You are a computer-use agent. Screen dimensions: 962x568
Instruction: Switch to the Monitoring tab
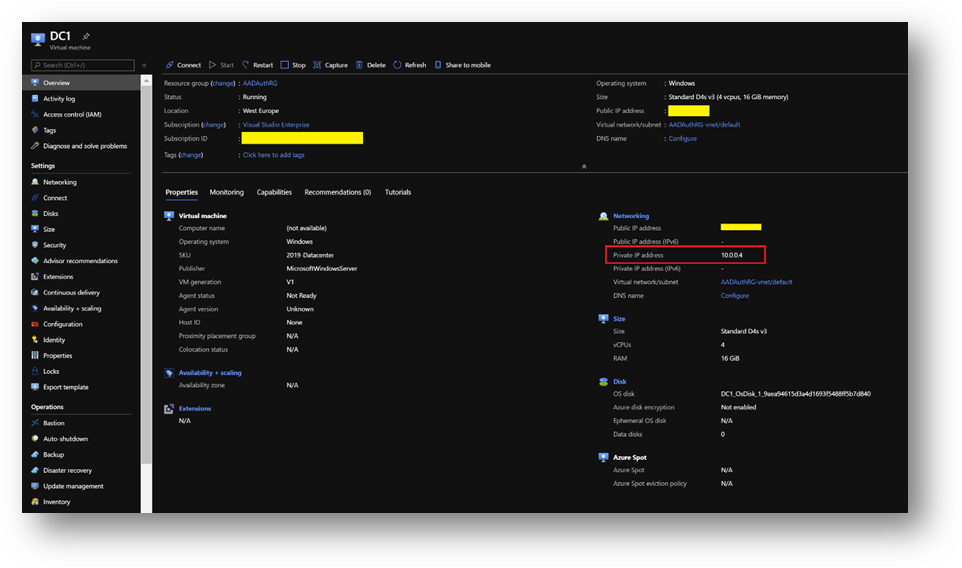coord(226,192)
